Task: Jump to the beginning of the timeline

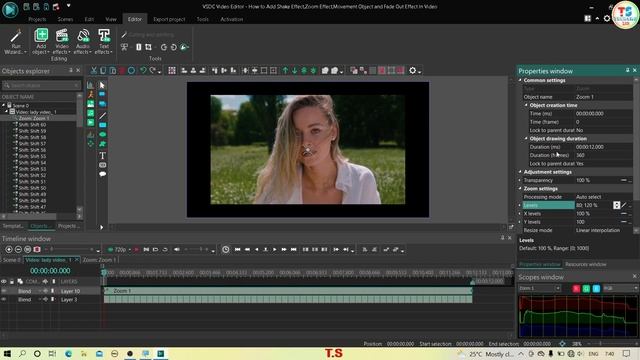Action: 238,249
